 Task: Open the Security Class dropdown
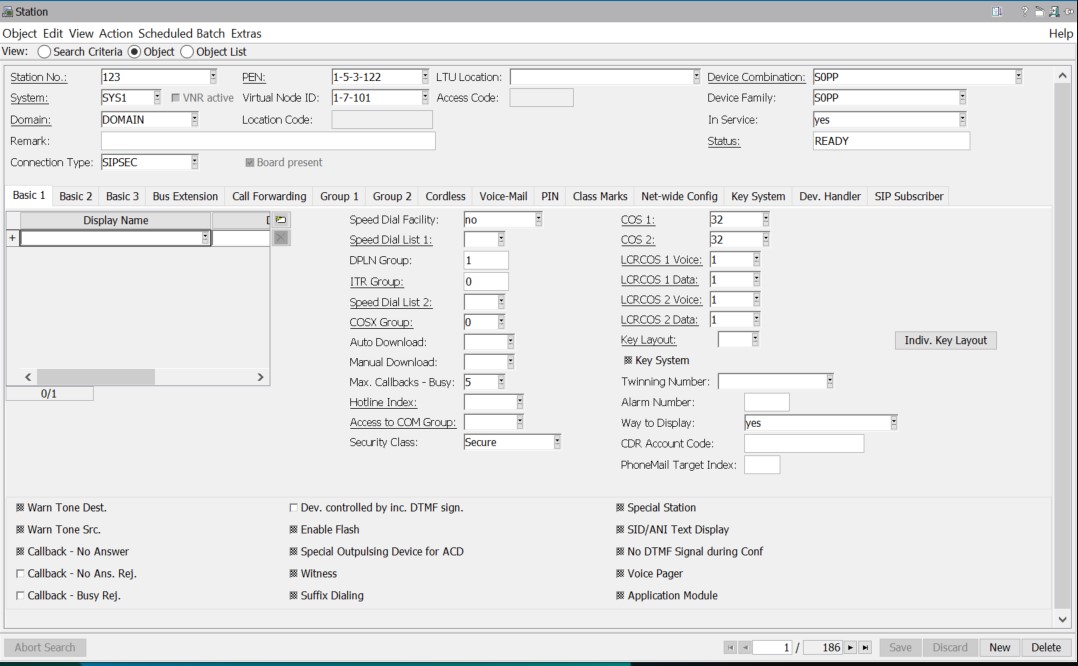click(557, 443)
